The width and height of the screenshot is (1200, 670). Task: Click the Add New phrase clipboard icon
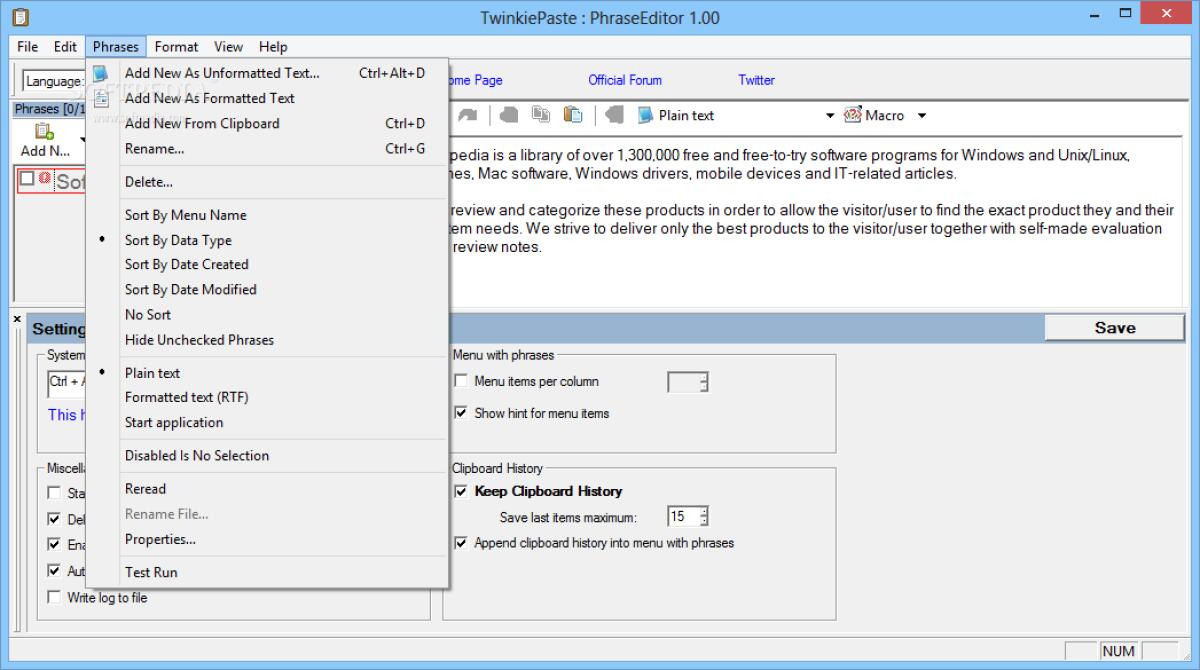pos(43,132)
